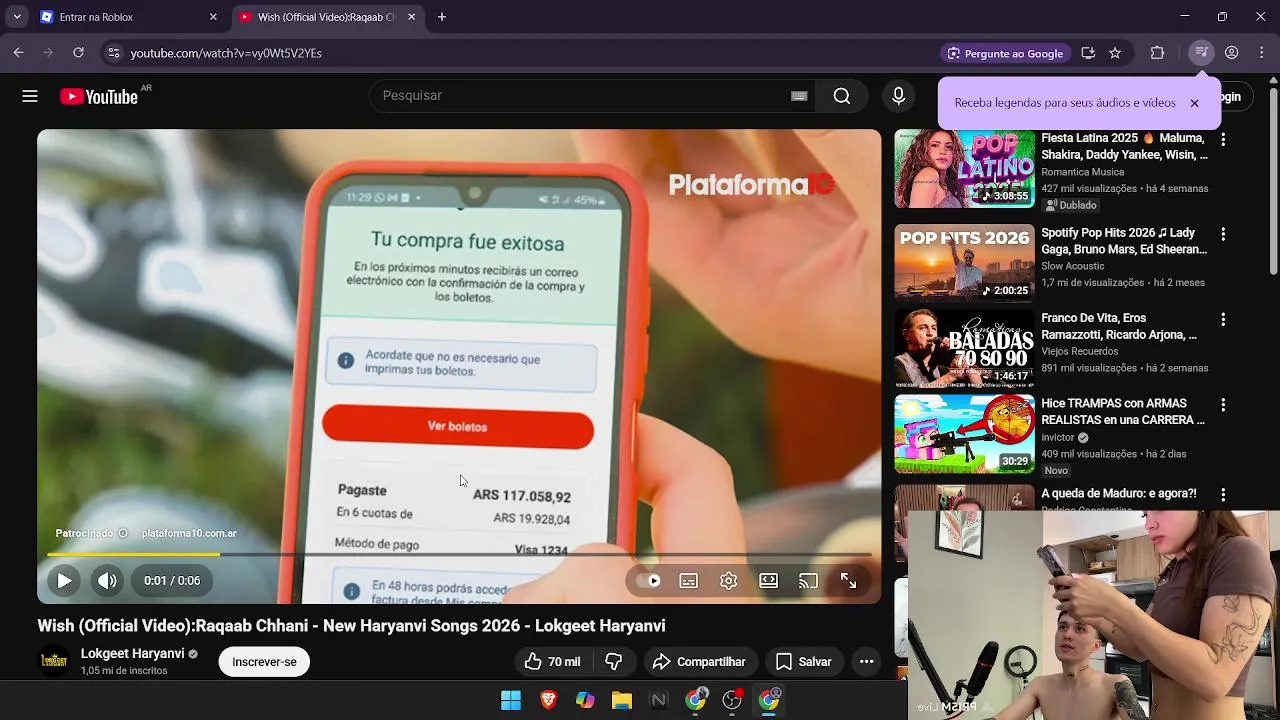Viewport: 1280px width, 720px height.
Task: Open the Patrocinado ad info icon
Action: [x=123, y=533]
